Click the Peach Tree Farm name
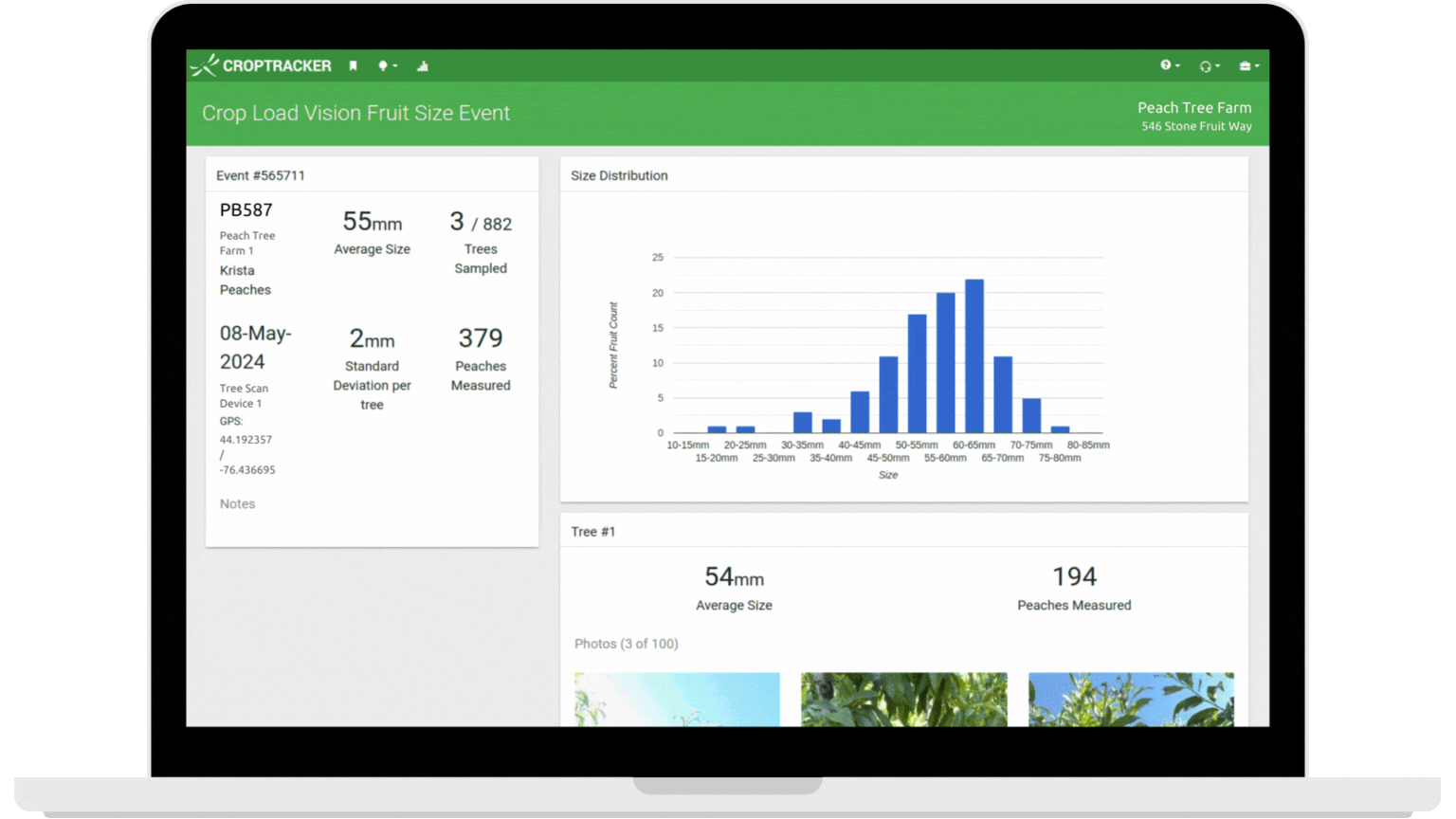 pyautogui.click(x=1194, y=108)
